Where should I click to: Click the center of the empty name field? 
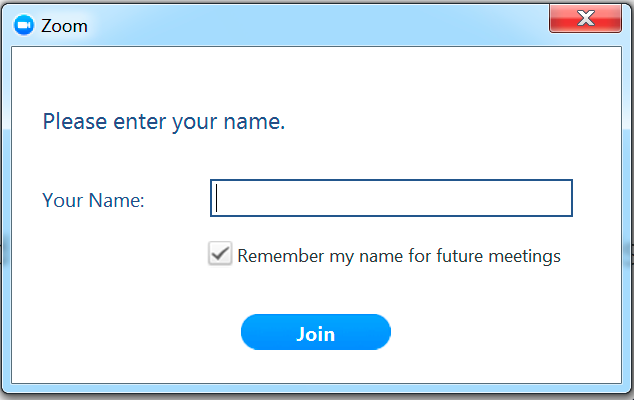(391, 198)
